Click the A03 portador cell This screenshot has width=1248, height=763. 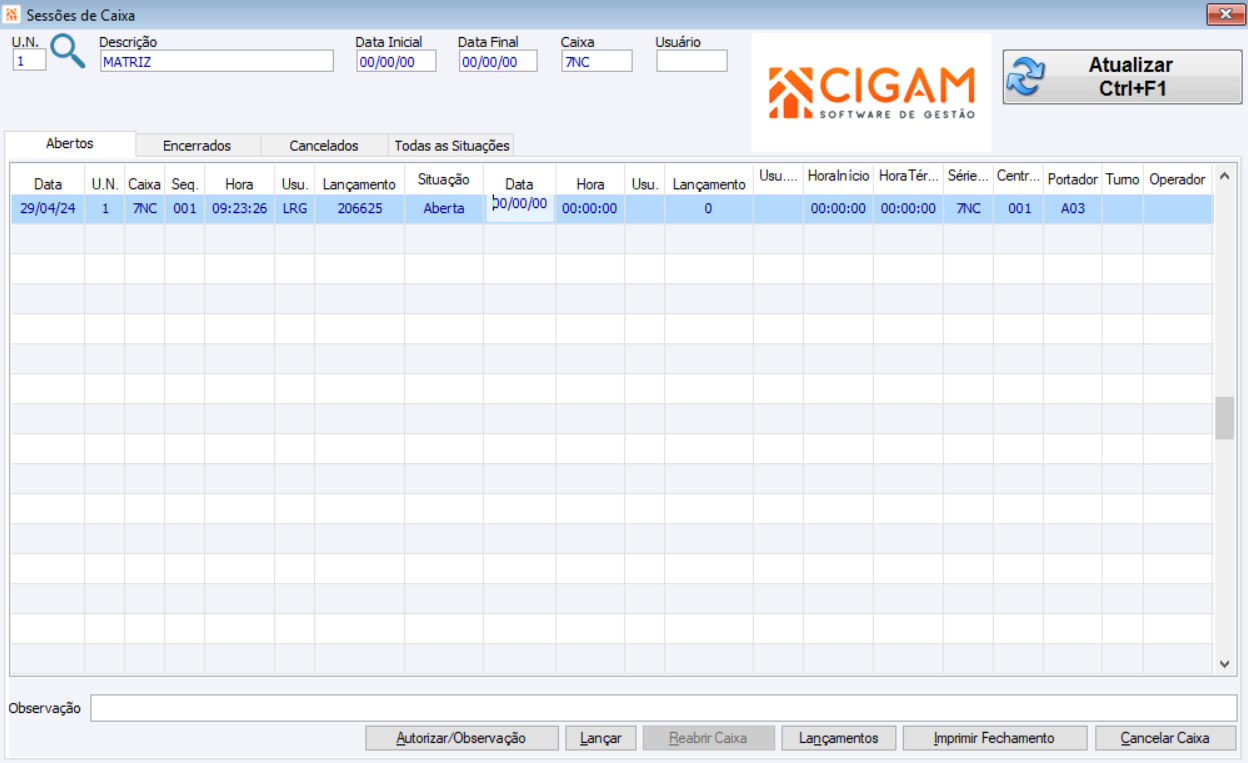point(1073,209)
